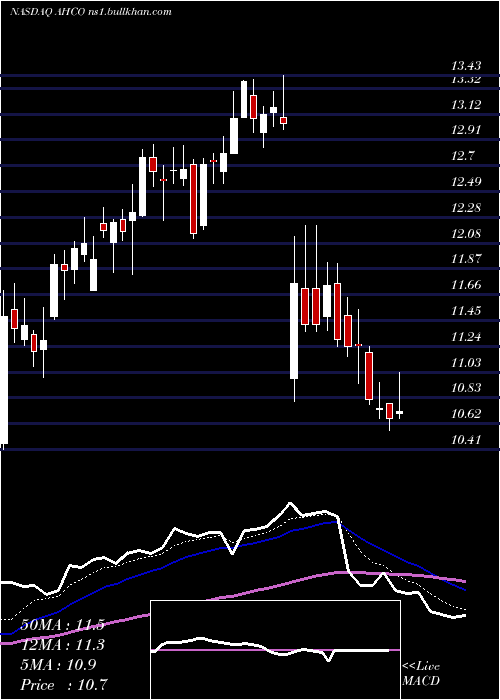
Task: Click the <<Live MACD label
Action: [421, 673]
